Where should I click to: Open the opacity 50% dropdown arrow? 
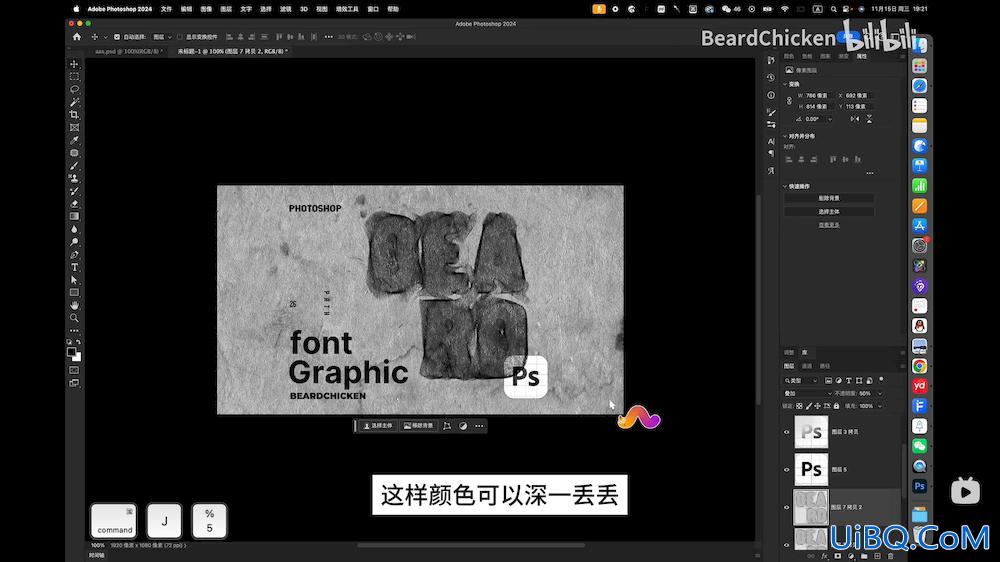tap(879, 394)
